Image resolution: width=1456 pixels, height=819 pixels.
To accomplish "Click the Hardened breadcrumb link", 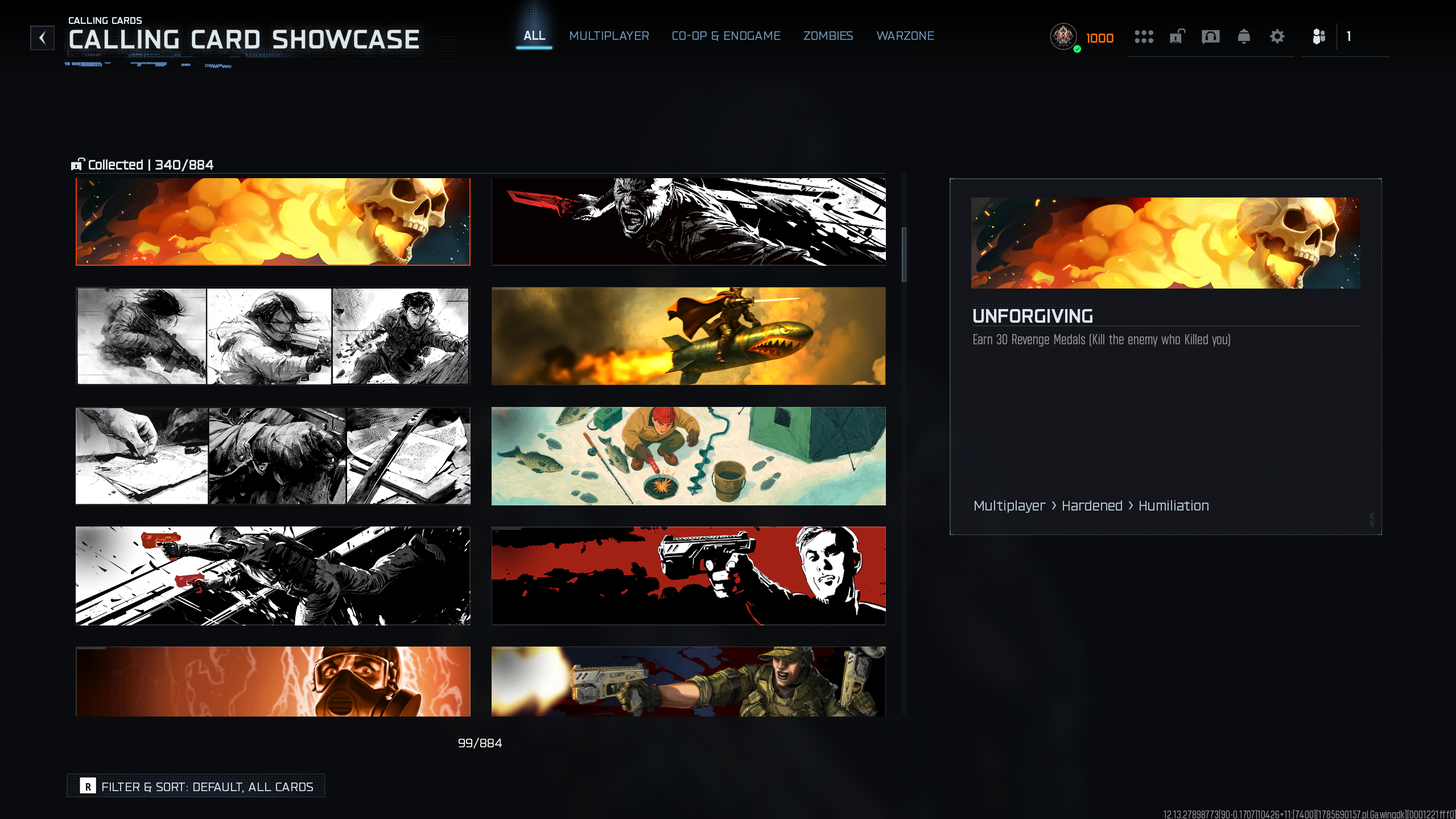I will 1092,506.
